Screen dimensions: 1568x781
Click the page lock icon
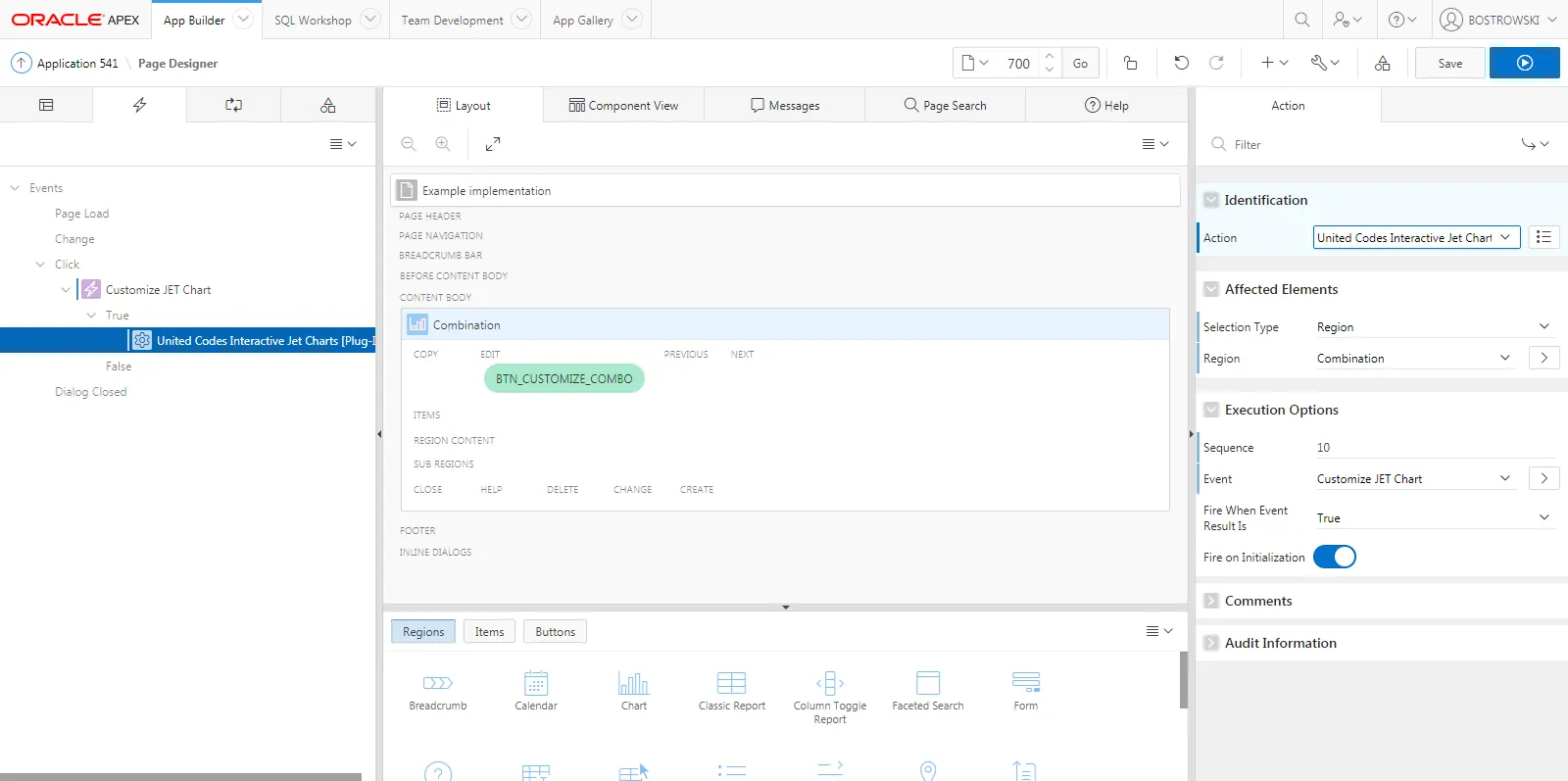[x=1130, y=63]
